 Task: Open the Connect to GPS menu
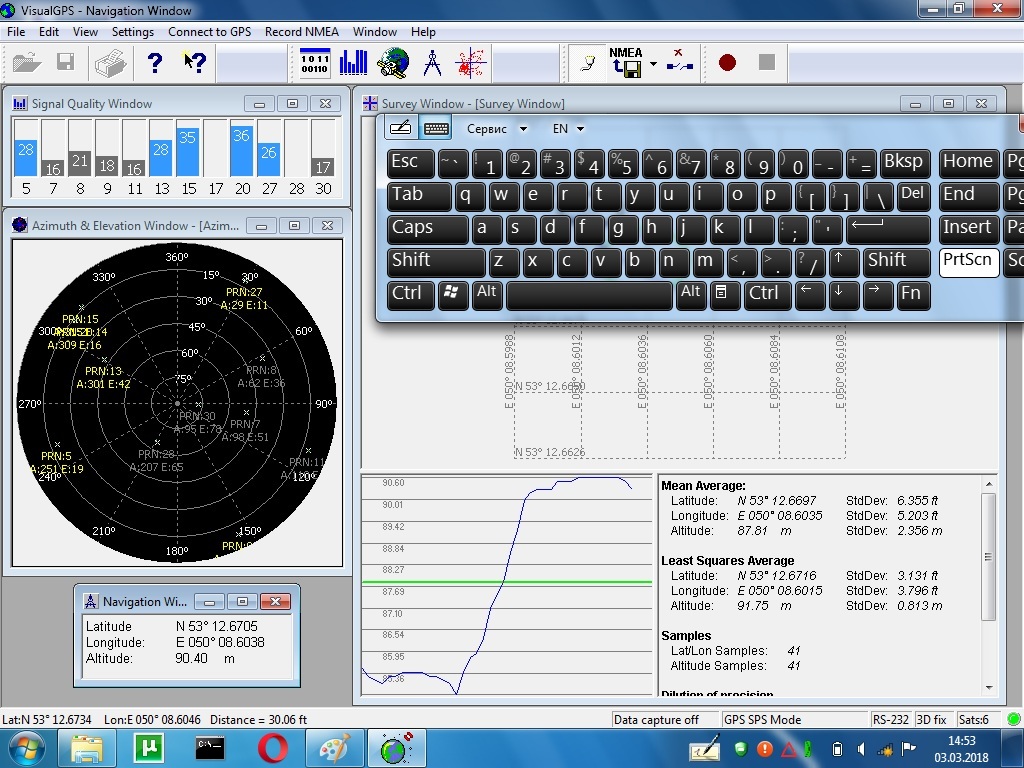tap(209, 31)
